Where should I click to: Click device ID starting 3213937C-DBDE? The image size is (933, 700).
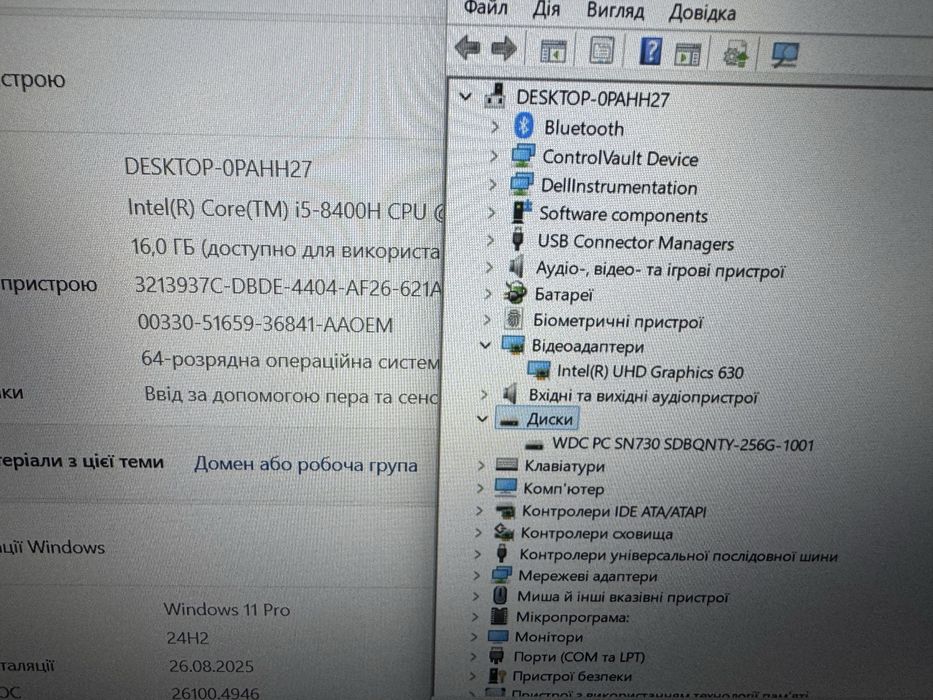coord(289,287)
